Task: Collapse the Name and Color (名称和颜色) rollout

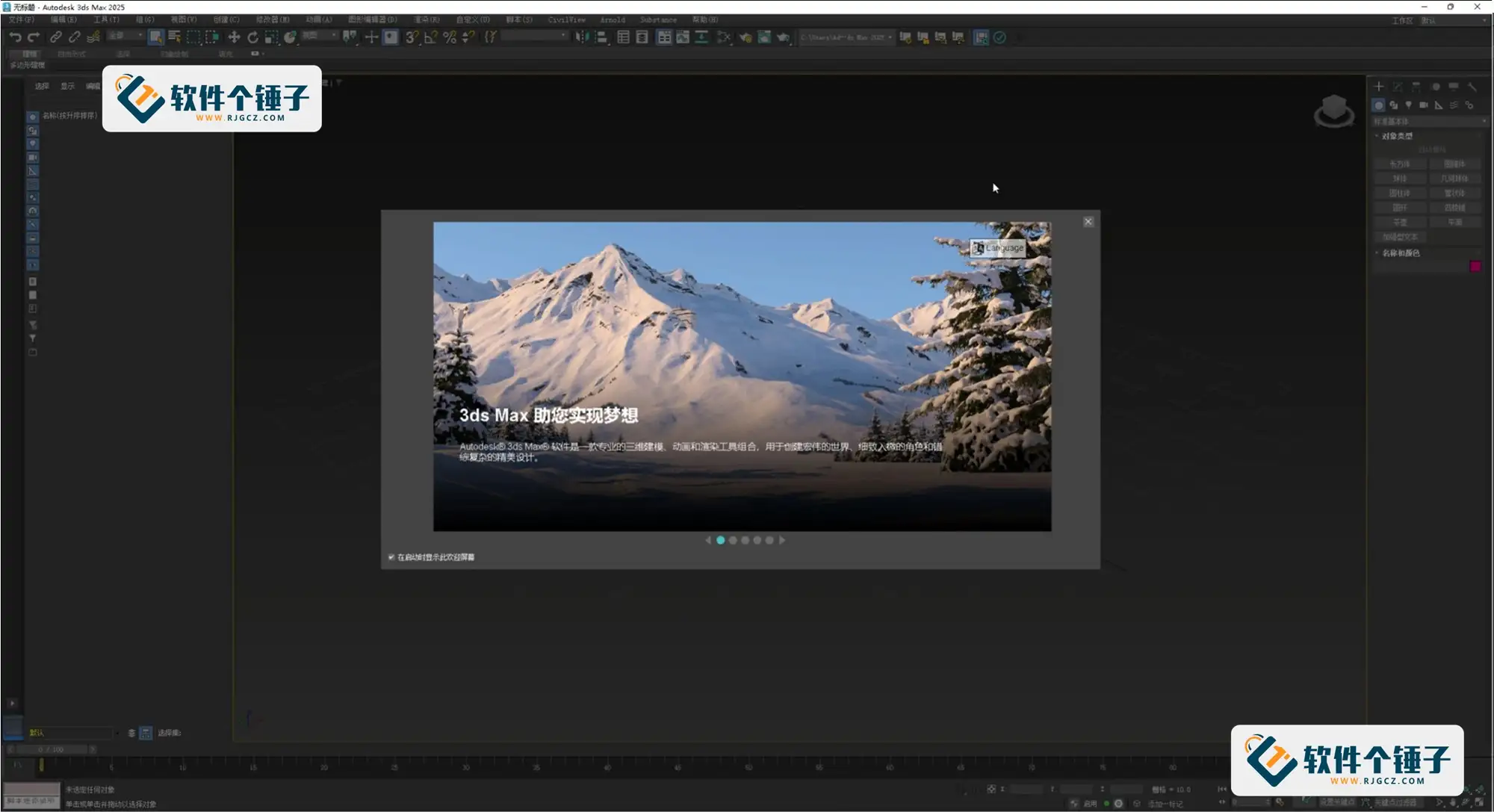Action: pyautogui.click(x=1401, y=253)
